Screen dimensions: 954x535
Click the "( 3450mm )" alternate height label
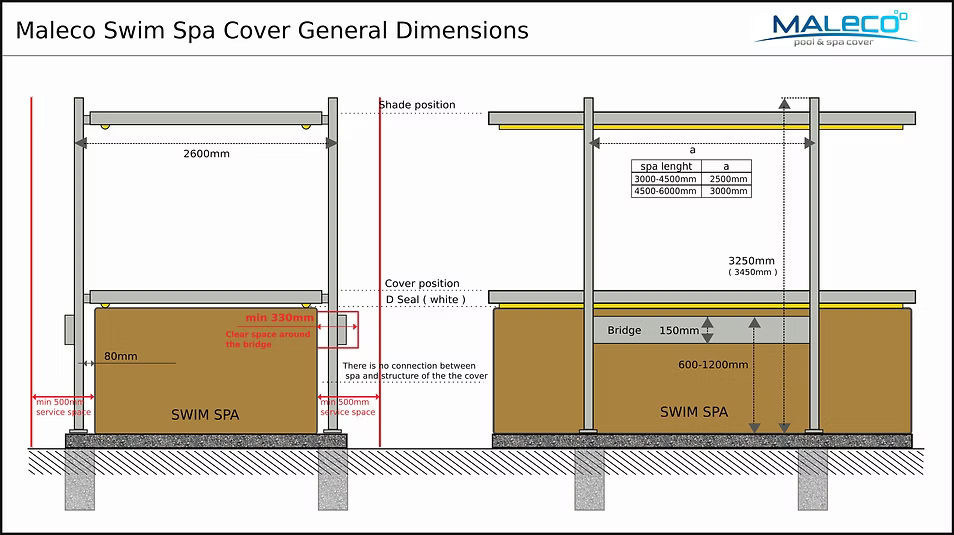pyautogui.click(x=753, y=272)
